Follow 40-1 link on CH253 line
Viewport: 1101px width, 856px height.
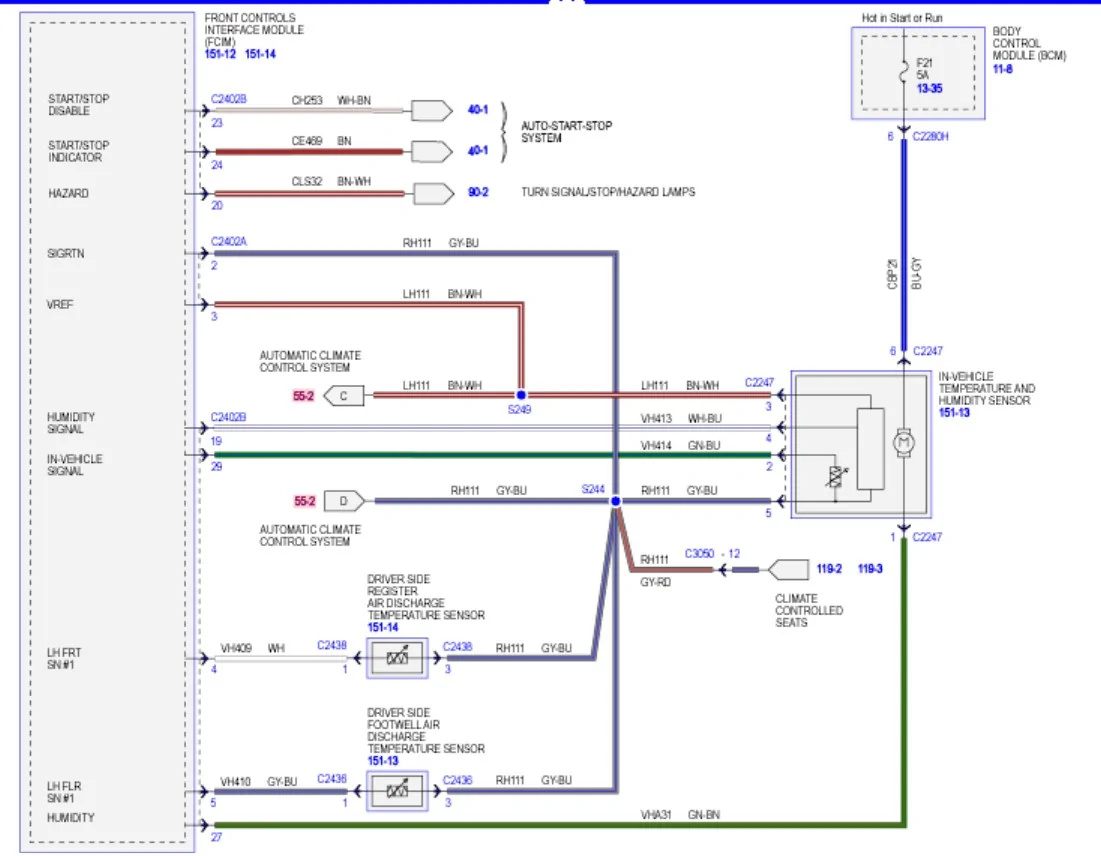(x=477, y=110)
